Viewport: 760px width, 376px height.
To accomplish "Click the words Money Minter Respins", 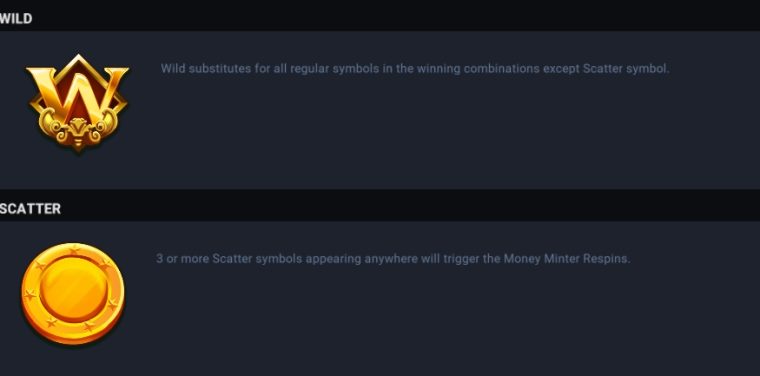I will point(567,259).
